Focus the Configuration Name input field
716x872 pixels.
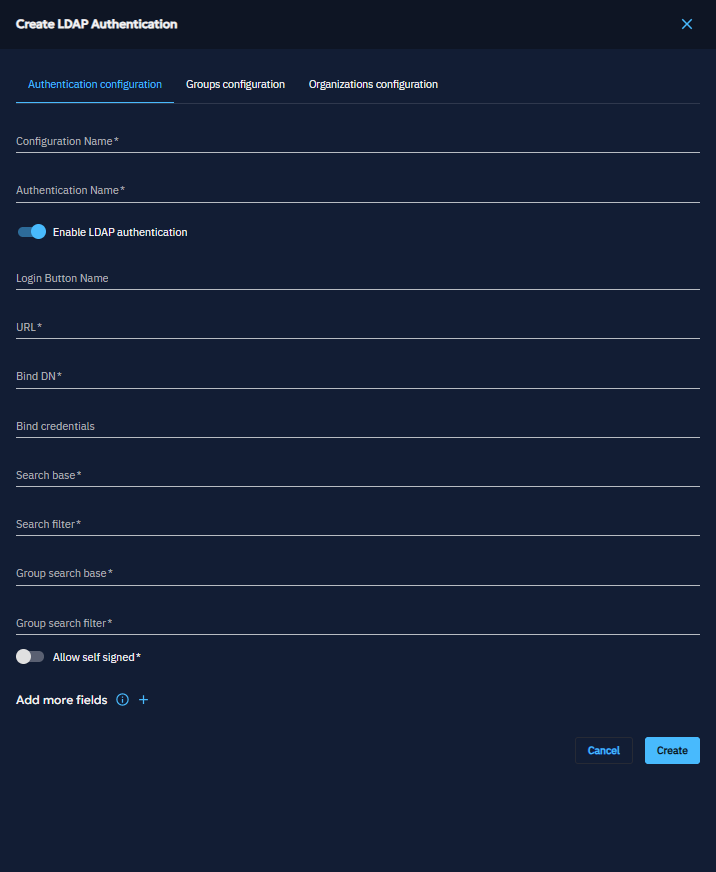tap(357, 141)
